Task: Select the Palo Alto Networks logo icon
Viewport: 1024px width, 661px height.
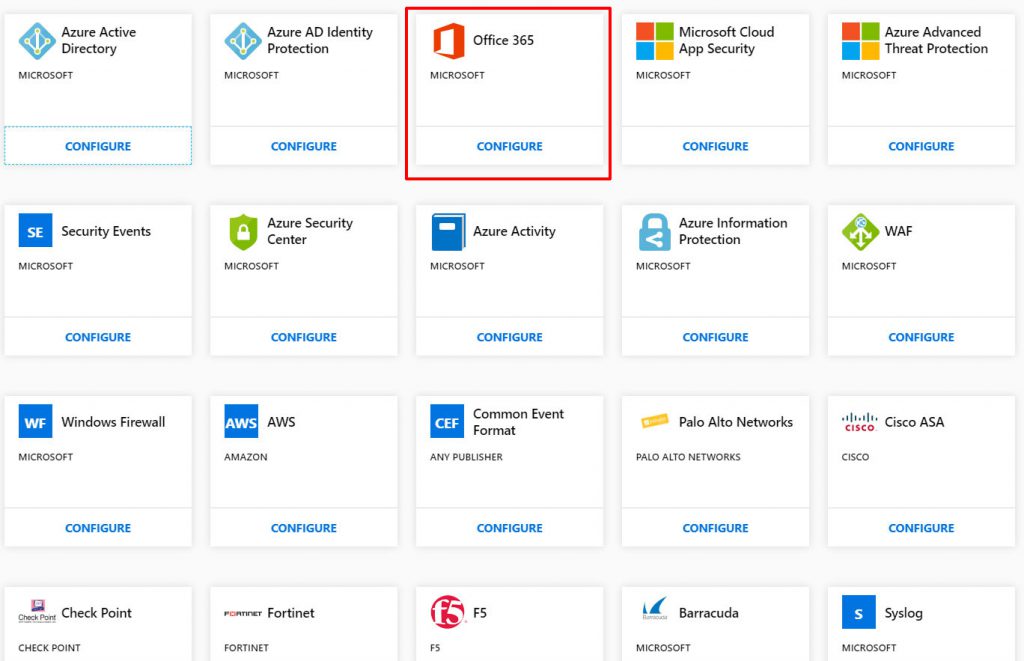Action: [654, 421]
